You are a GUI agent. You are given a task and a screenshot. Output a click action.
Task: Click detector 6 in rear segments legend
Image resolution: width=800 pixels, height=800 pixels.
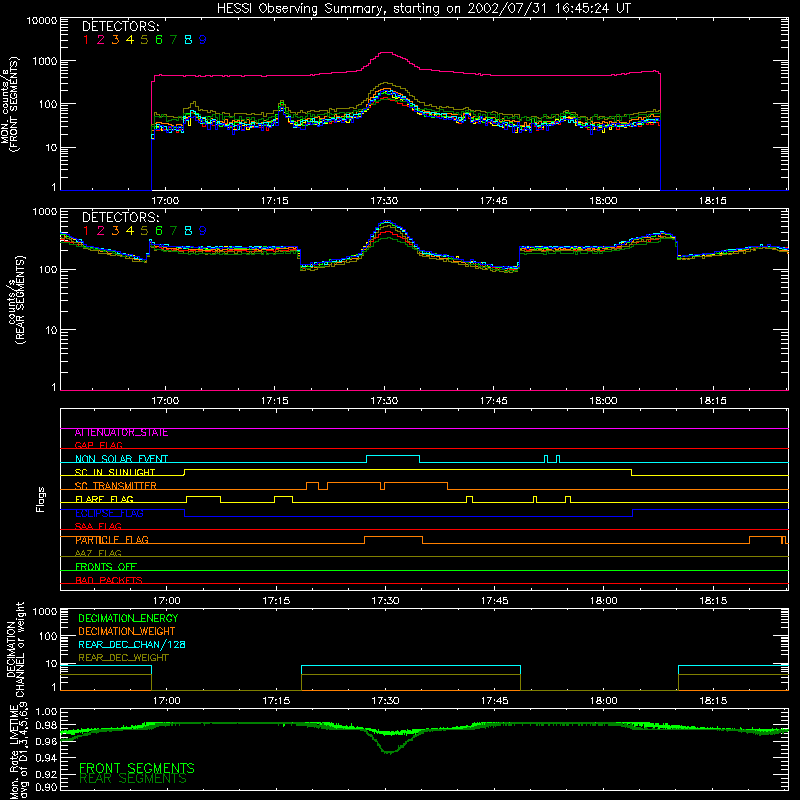pos(159,231)
